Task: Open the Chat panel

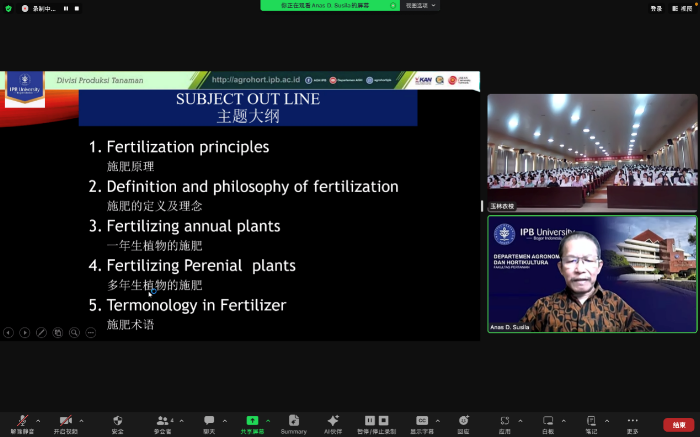Action: click(x=209, y=422)
